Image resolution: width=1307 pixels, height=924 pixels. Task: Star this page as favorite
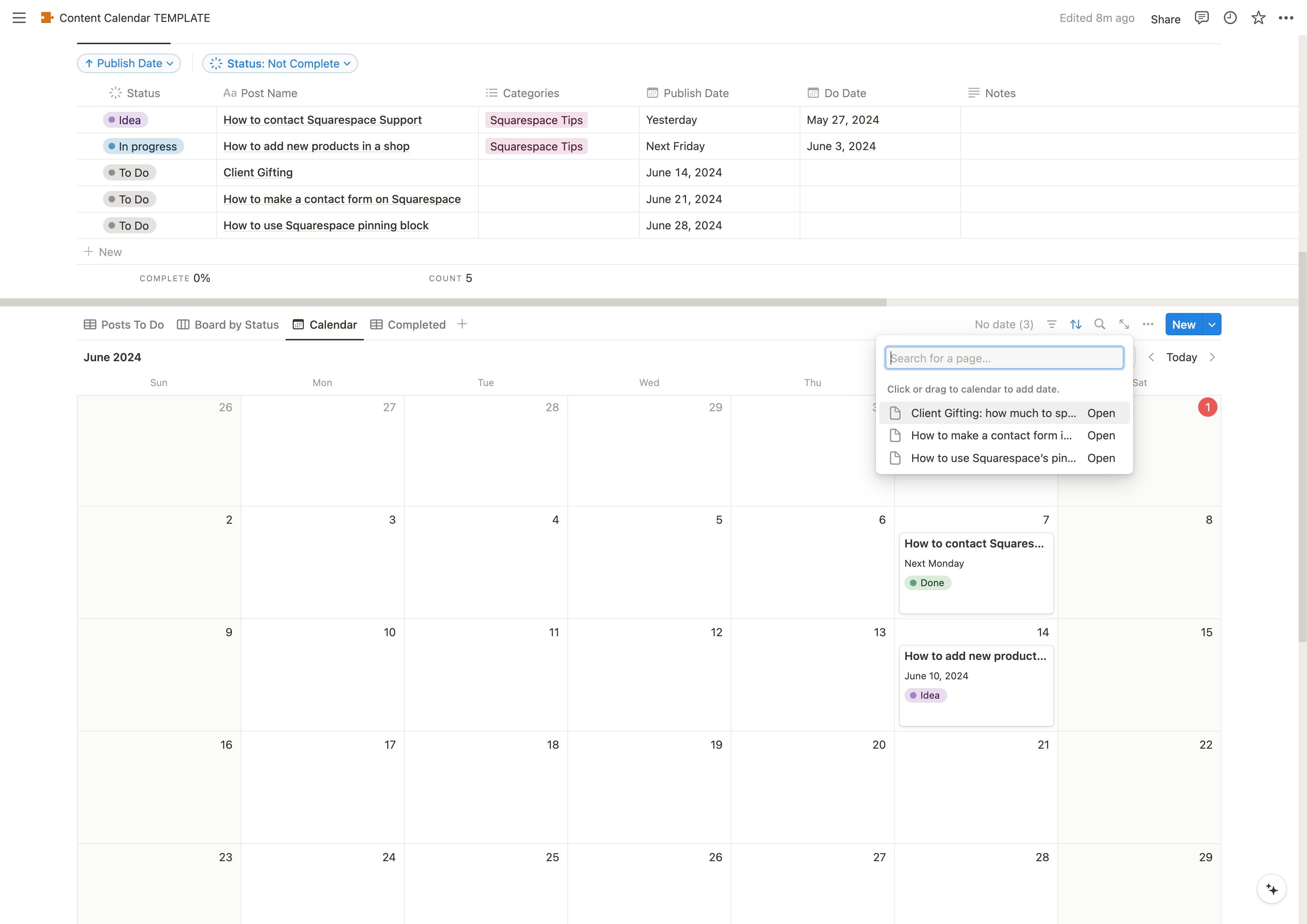[1258, 18]
